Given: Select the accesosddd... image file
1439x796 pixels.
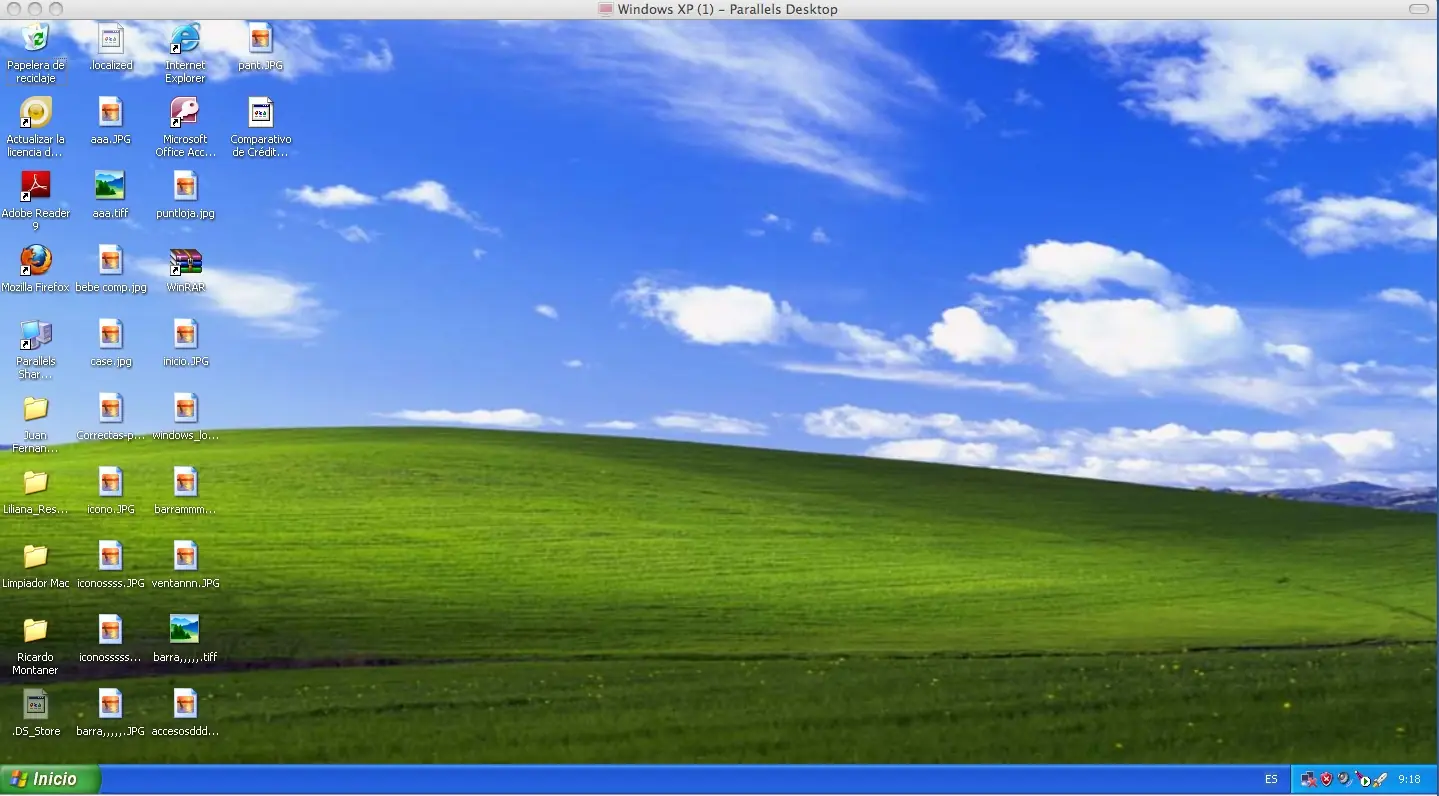Looking at the screenshot, I should pyautogui.click(x=185, y=704).
